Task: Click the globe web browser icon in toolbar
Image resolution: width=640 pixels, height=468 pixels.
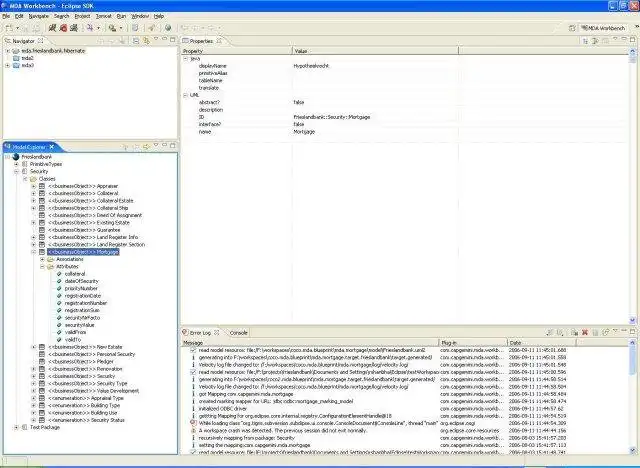Action: tap(168, 28)
